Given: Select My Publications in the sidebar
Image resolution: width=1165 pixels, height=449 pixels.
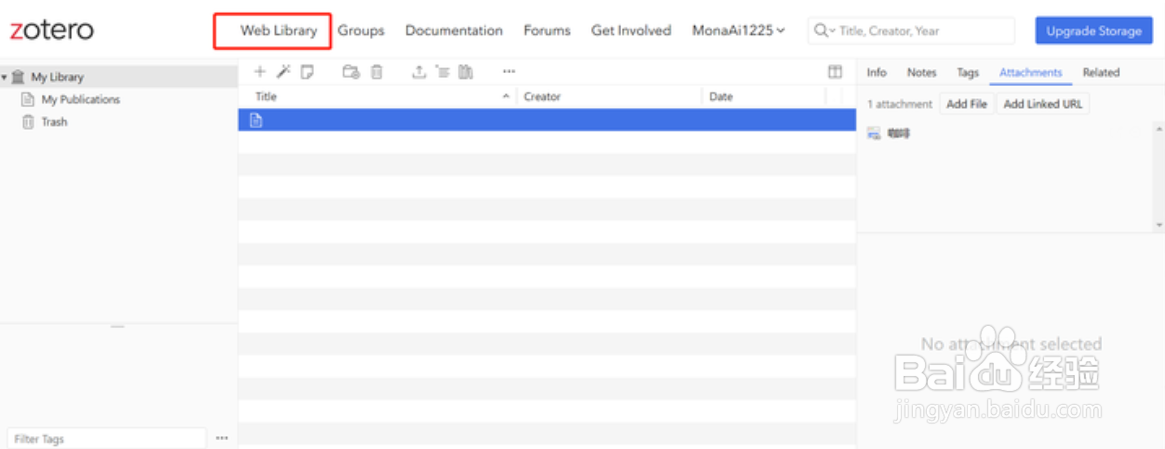Looking at the screenshot, I should tap(80, 100).
